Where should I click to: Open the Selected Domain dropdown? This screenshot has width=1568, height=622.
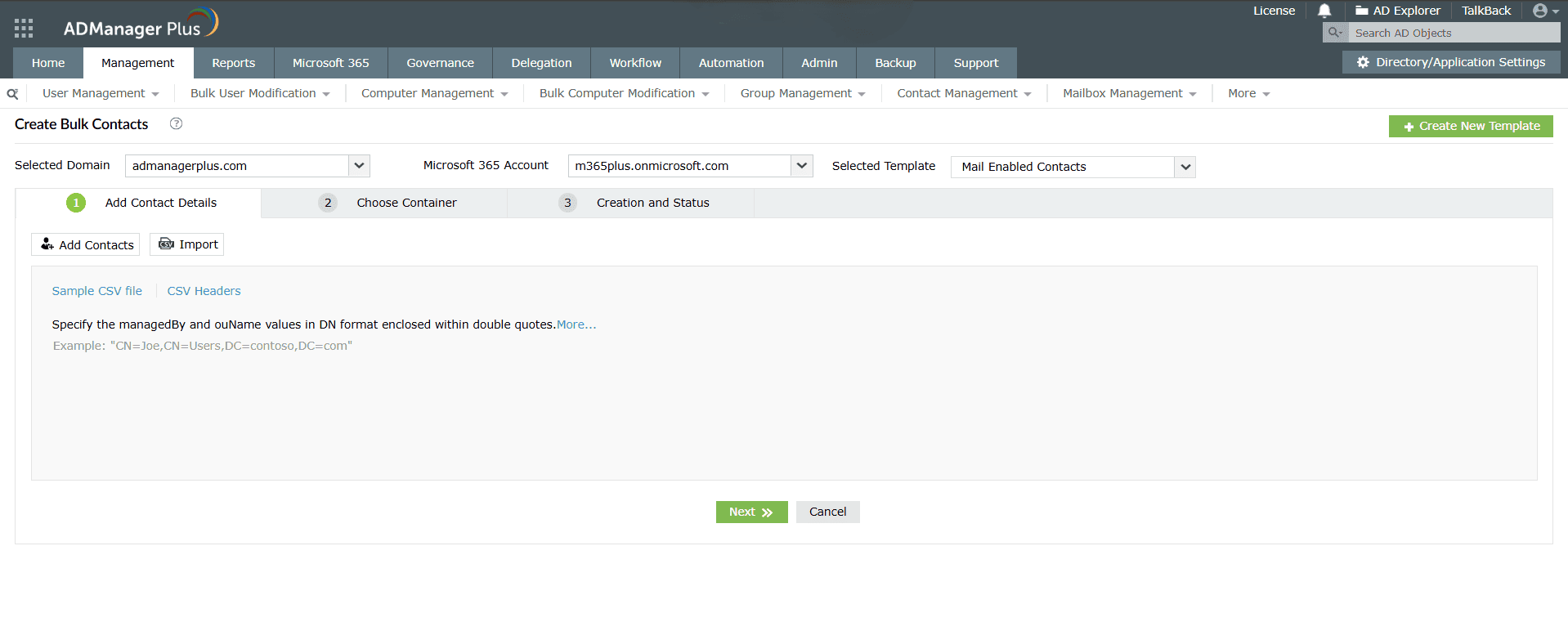248,166
